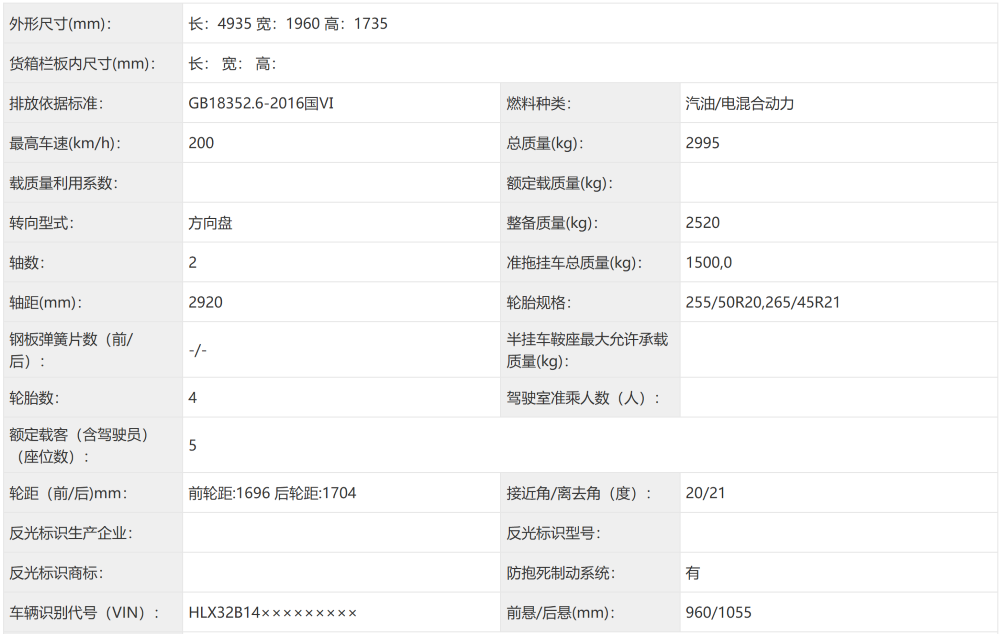Click the 方向盘 value
The width and height of the screenshot is (1000, 634).
tap(210, 223)
